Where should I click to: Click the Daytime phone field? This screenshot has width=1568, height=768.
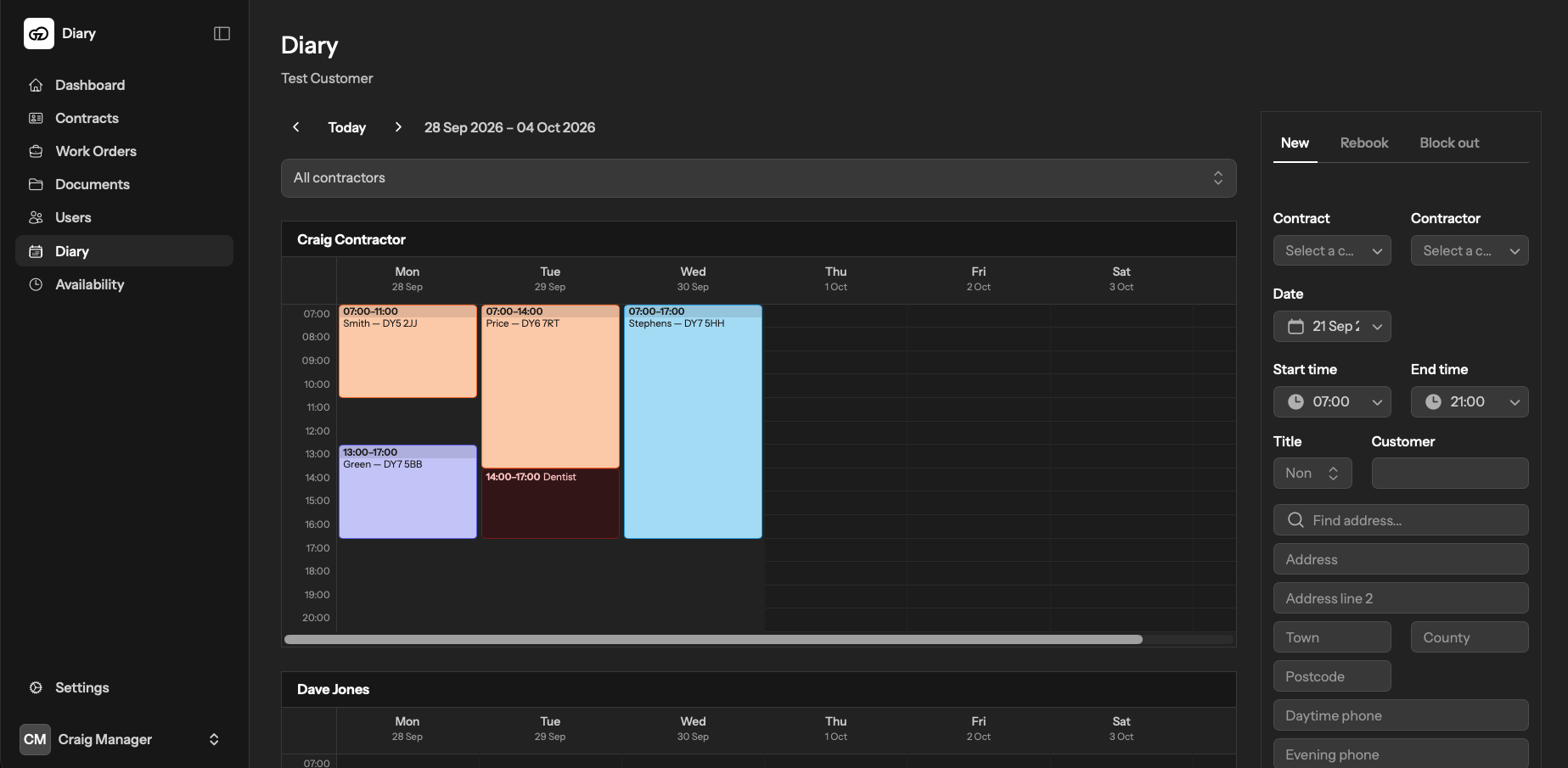(x=1401, y=715)
